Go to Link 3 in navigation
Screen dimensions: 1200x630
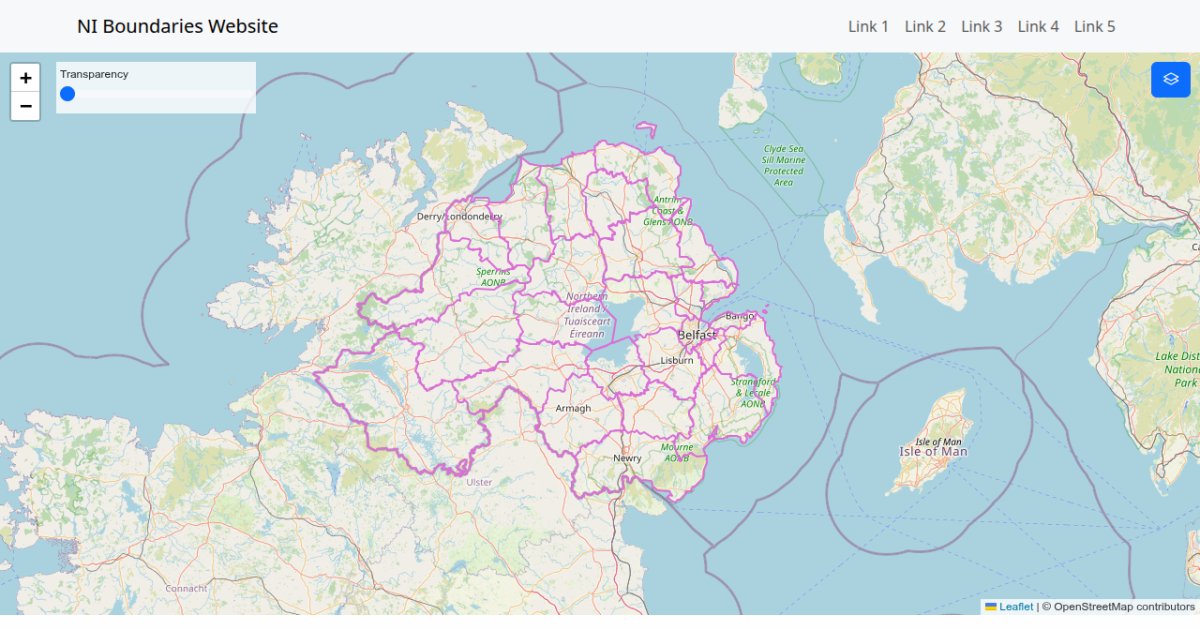981,26
